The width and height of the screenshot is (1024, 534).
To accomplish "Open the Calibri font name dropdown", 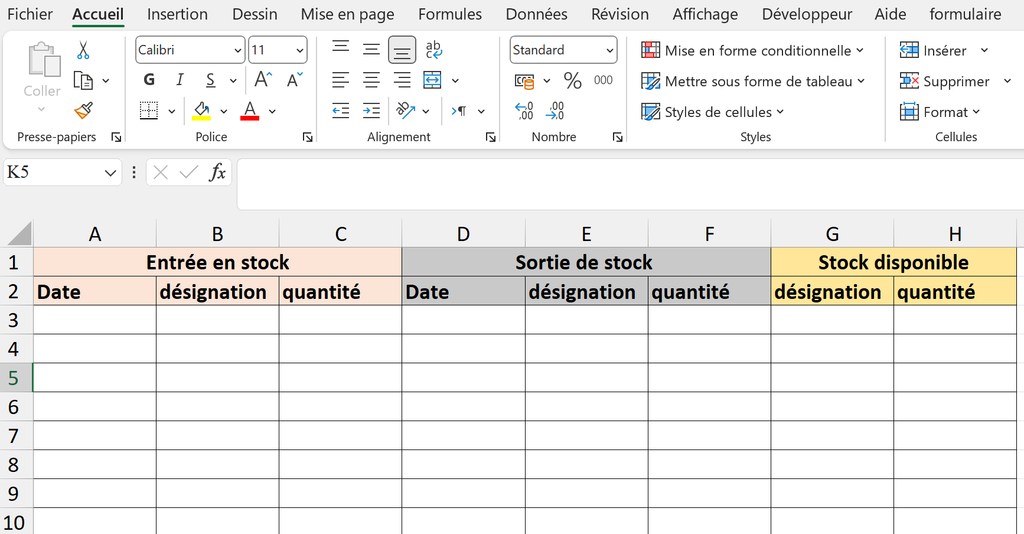I will (x=238, y=50).
